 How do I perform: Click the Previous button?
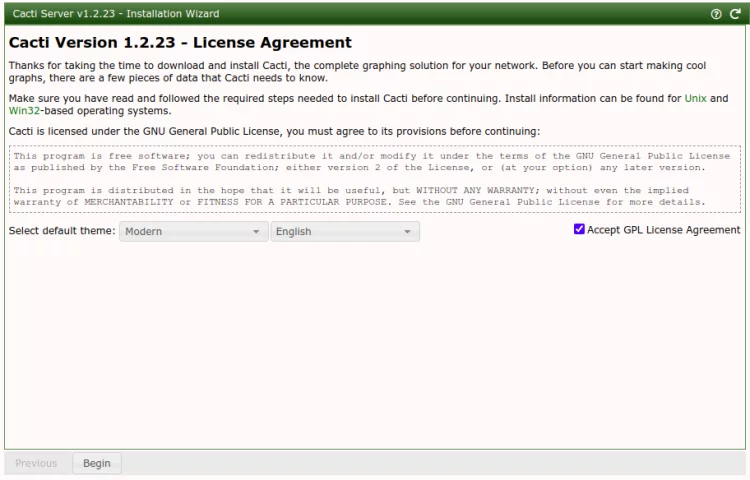(36, 463)
